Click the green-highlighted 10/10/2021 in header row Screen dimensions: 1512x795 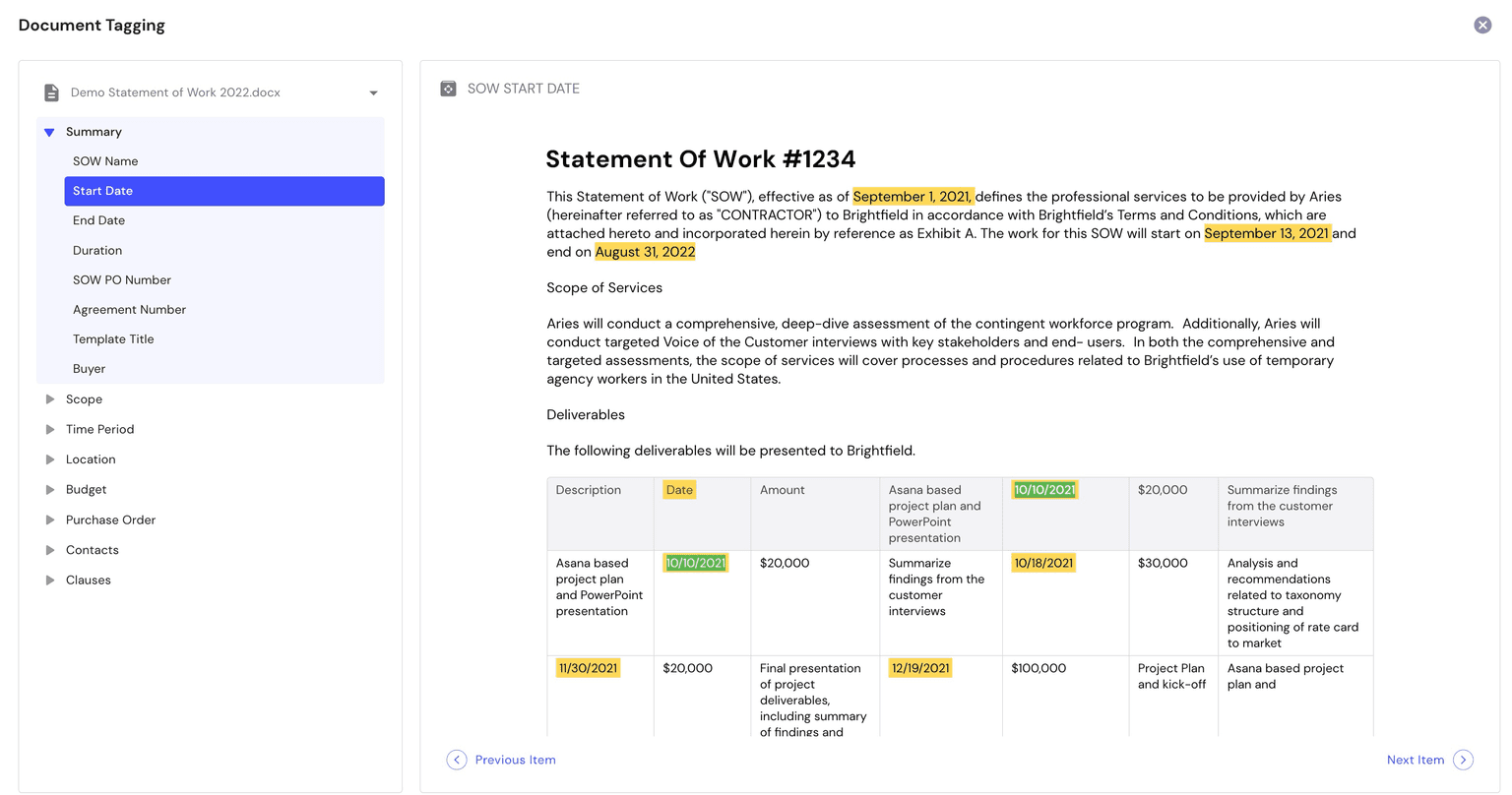pos(1044,490)
